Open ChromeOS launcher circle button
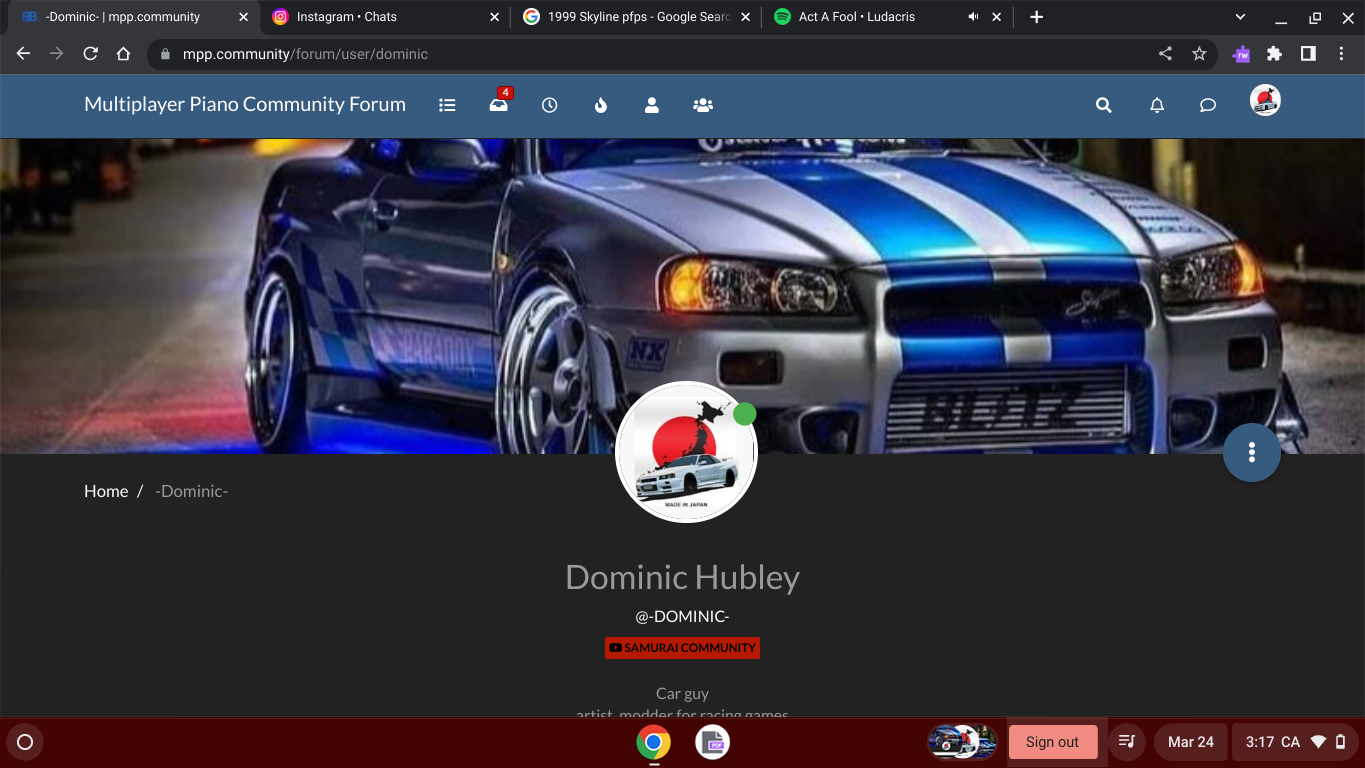The width and height of the screenshot is (1365, 768). (25, 742)
